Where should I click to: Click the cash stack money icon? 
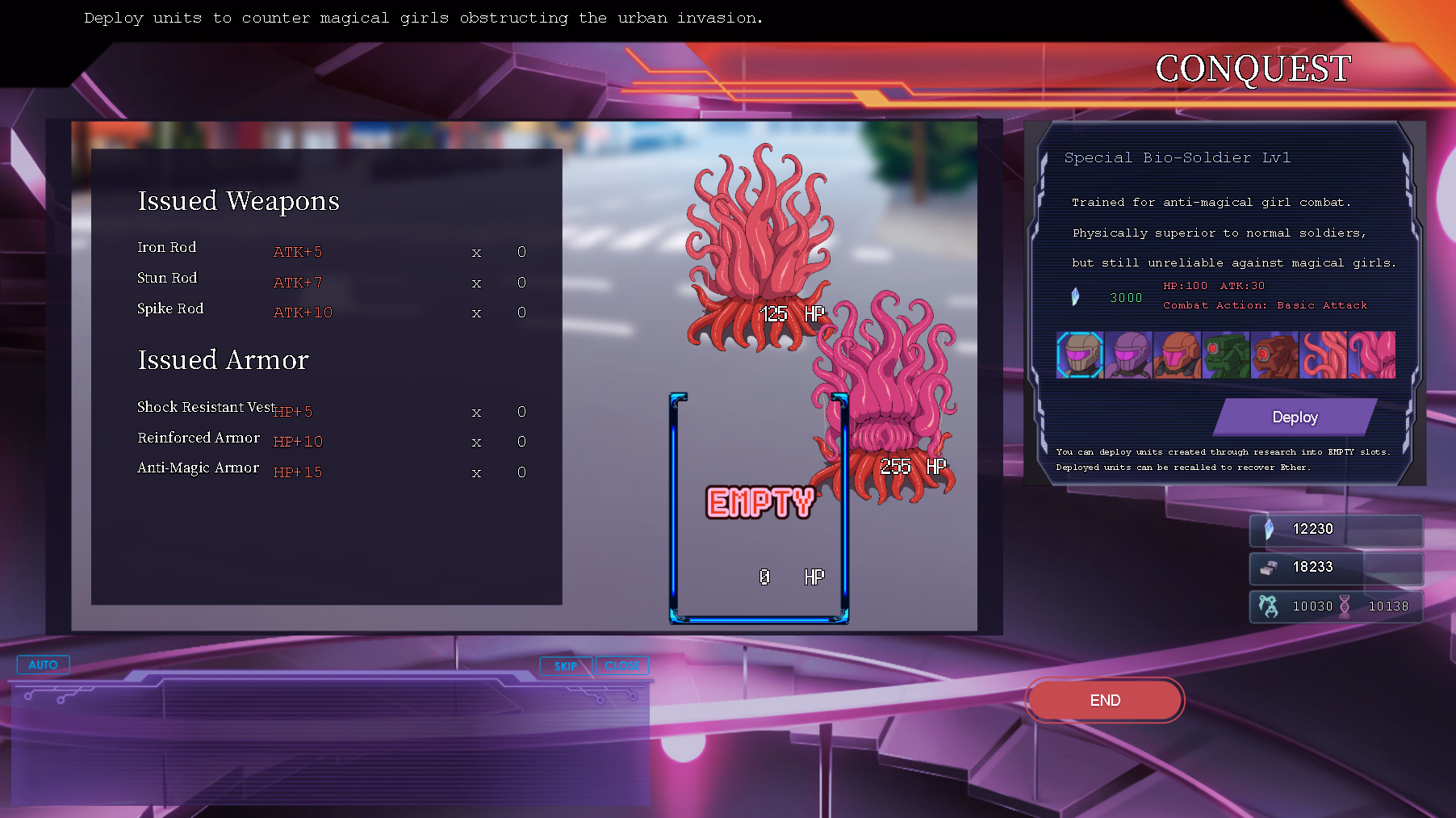pyautogui.click(x=1269, y=568)
